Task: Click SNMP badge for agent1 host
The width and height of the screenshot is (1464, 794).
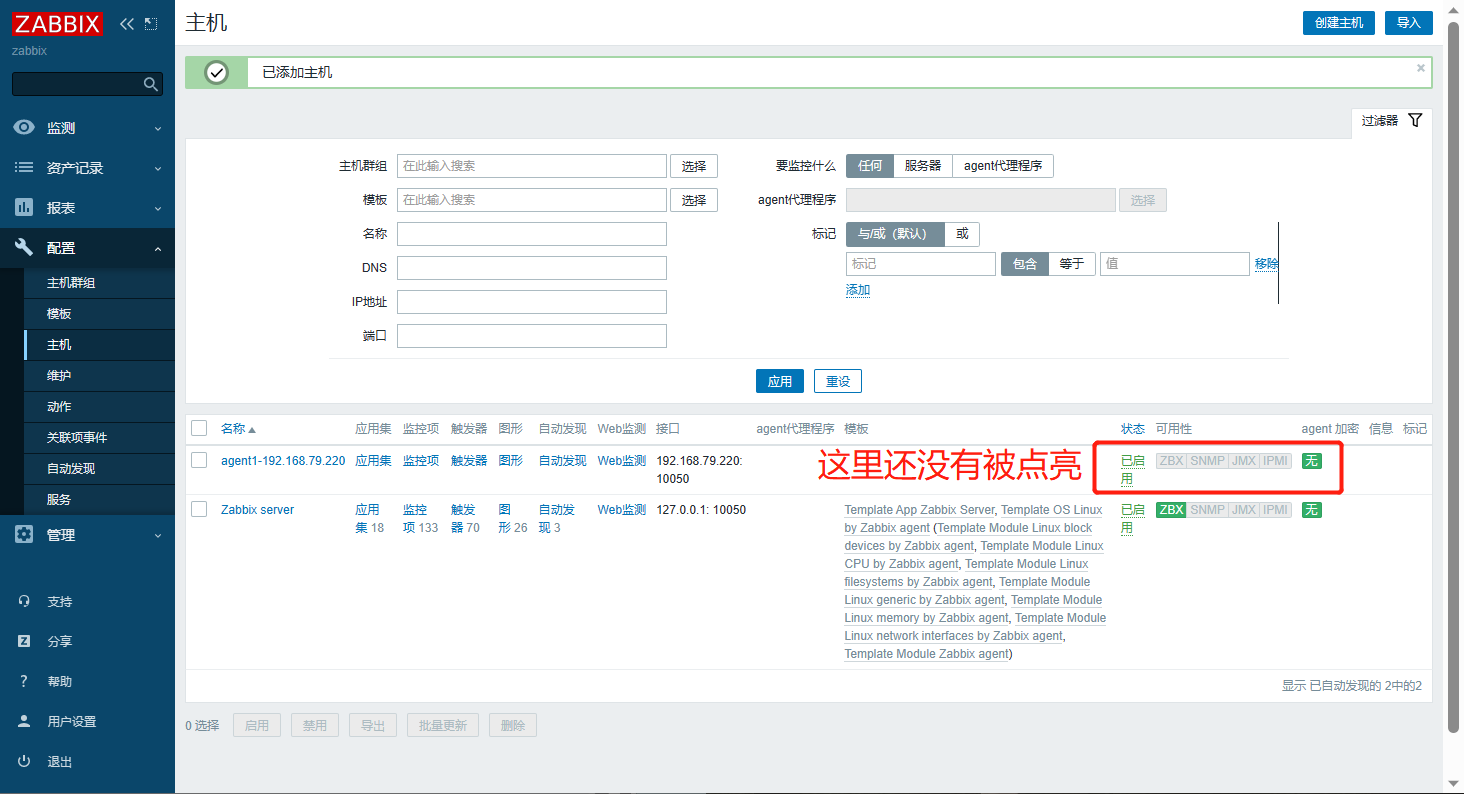Action: (1207, 461)
